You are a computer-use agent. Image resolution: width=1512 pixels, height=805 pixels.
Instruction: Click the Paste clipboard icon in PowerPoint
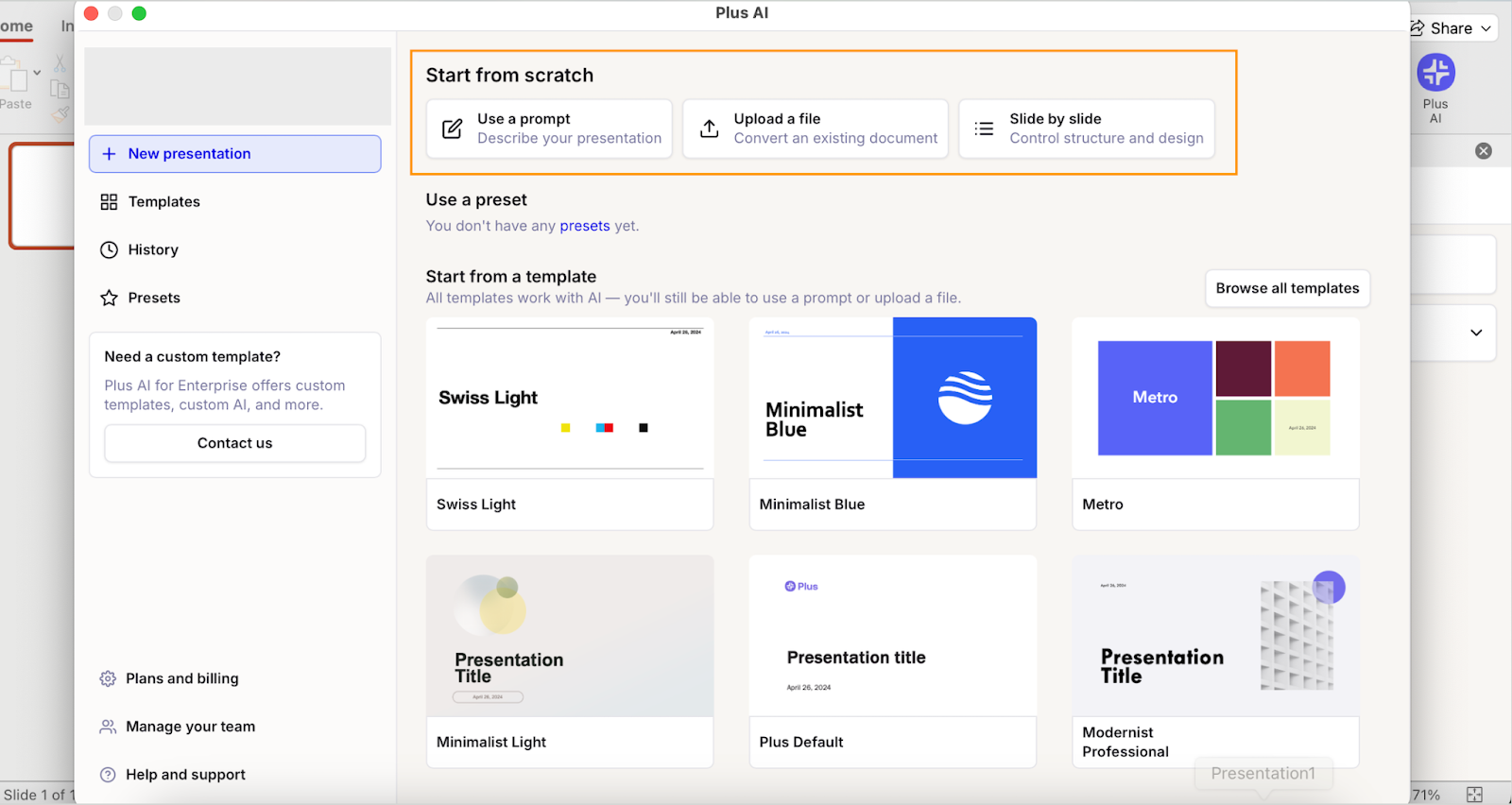(x=14, y=75)
